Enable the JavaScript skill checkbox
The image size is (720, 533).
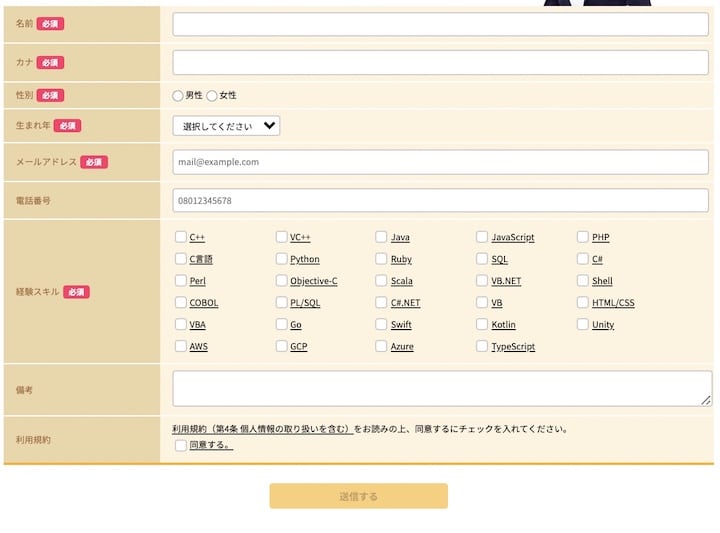pyautogui.click(x=483, y=237)
